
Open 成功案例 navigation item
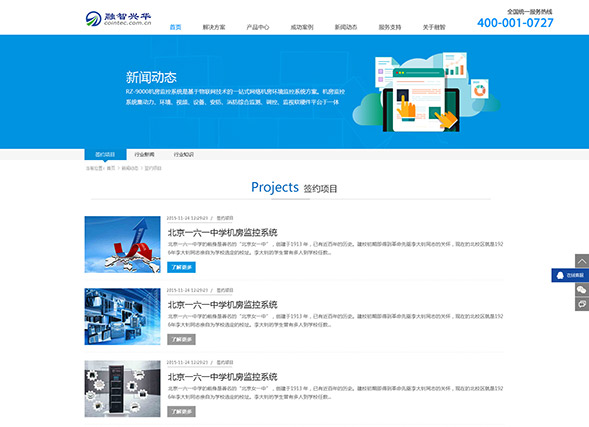point(302,27)
